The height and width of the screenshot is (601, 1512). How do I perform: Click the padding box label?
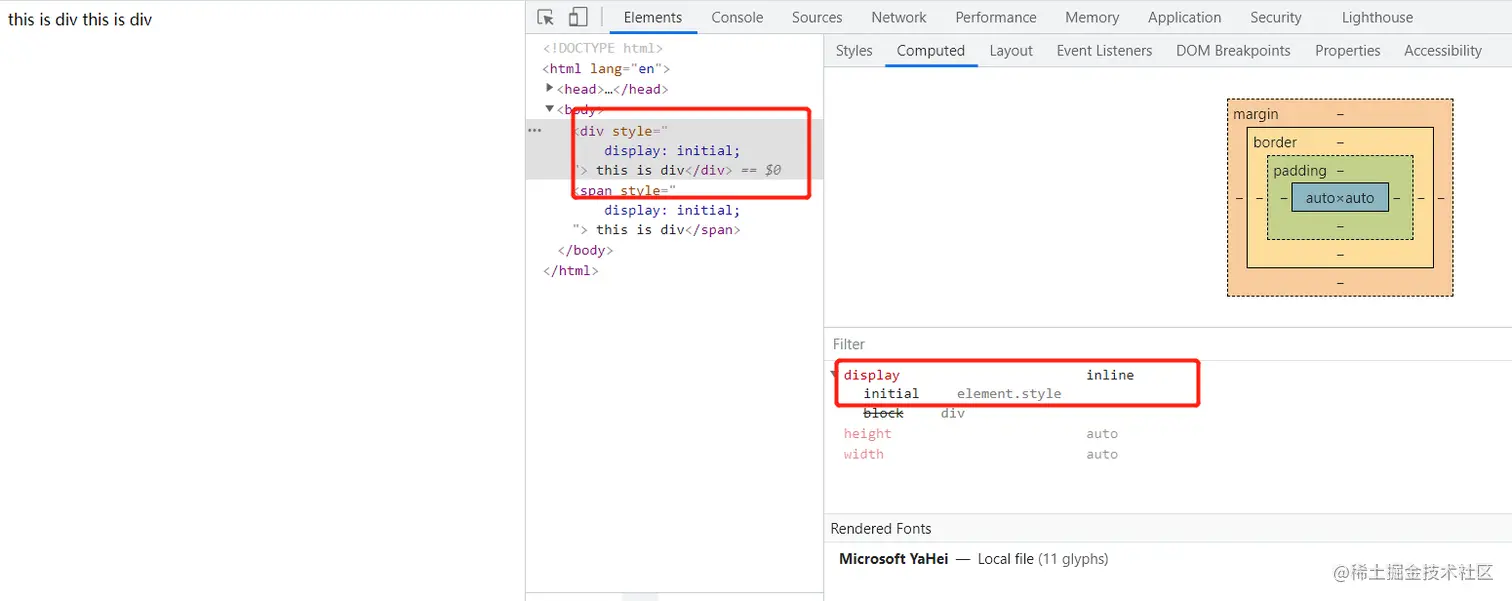[x=1300, y=171]
